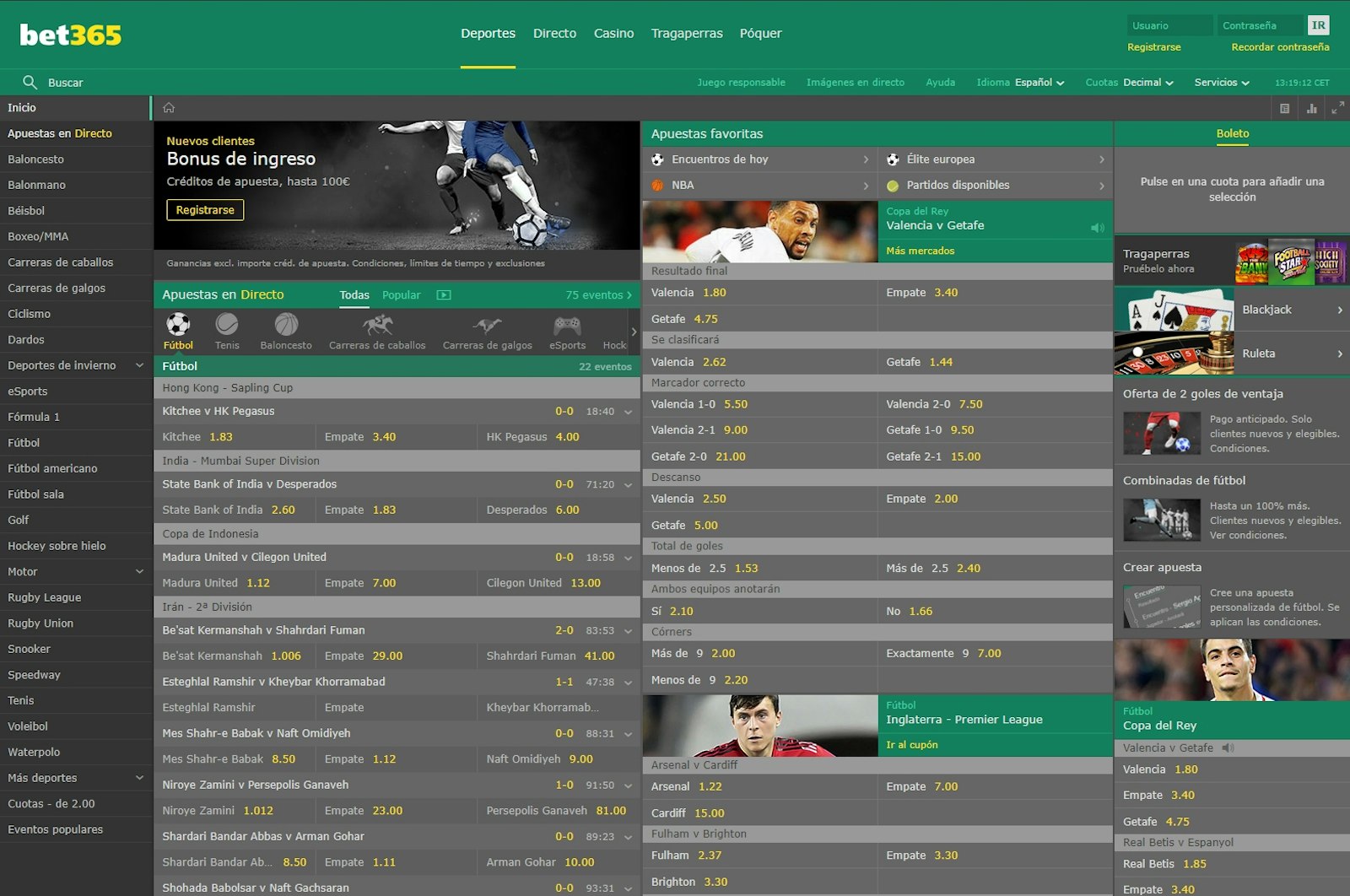Select the Baloncesto sport icon
This screenshot has height=896, width=1350.
tap(286, 325)
